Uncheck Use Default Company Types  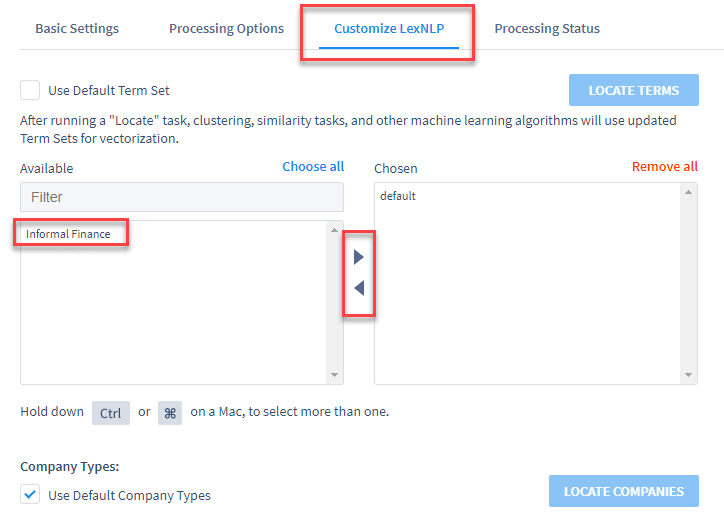30,494
